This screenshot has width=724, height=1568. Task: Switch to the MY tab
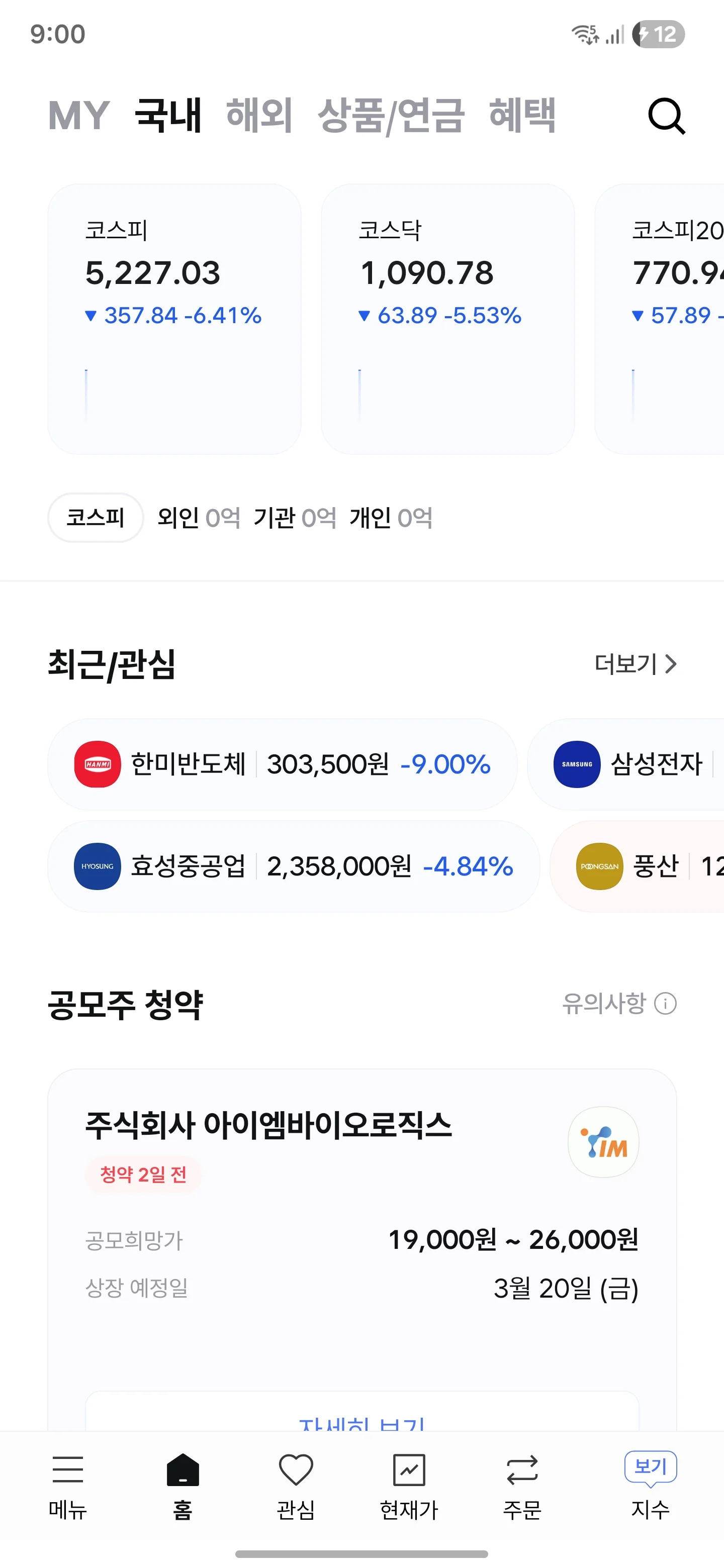coord(78,115)
